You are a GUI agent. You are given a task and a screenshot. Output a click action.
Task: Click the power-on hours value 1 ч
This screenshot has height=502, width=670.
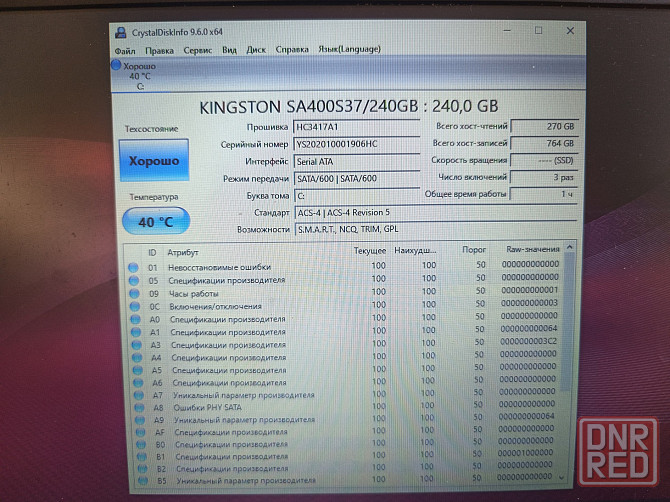[x=543, y=194]
